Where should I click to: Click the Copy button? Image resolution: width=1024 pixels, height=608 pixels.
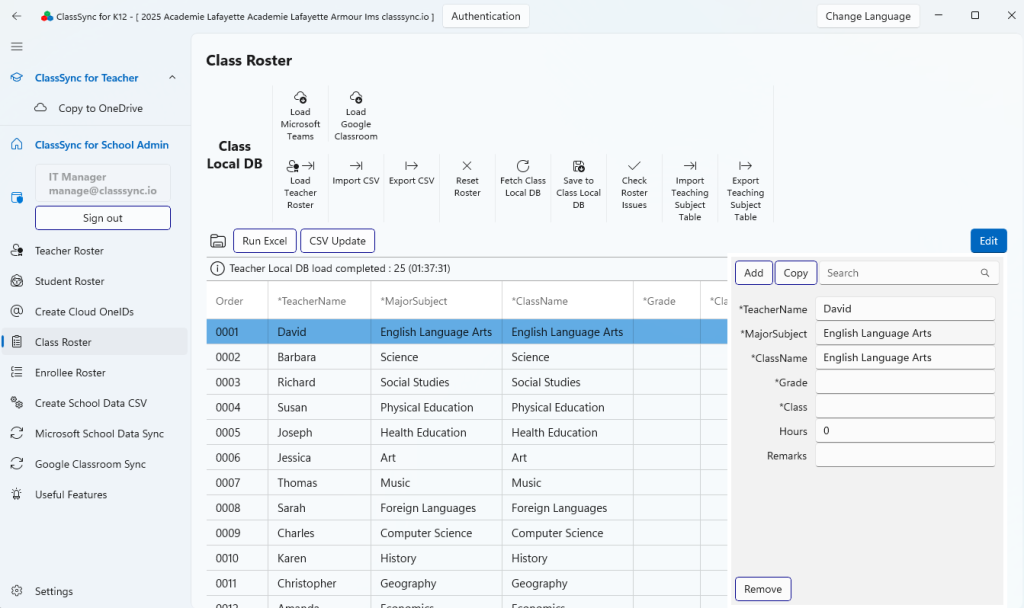(x=795, y=273)
